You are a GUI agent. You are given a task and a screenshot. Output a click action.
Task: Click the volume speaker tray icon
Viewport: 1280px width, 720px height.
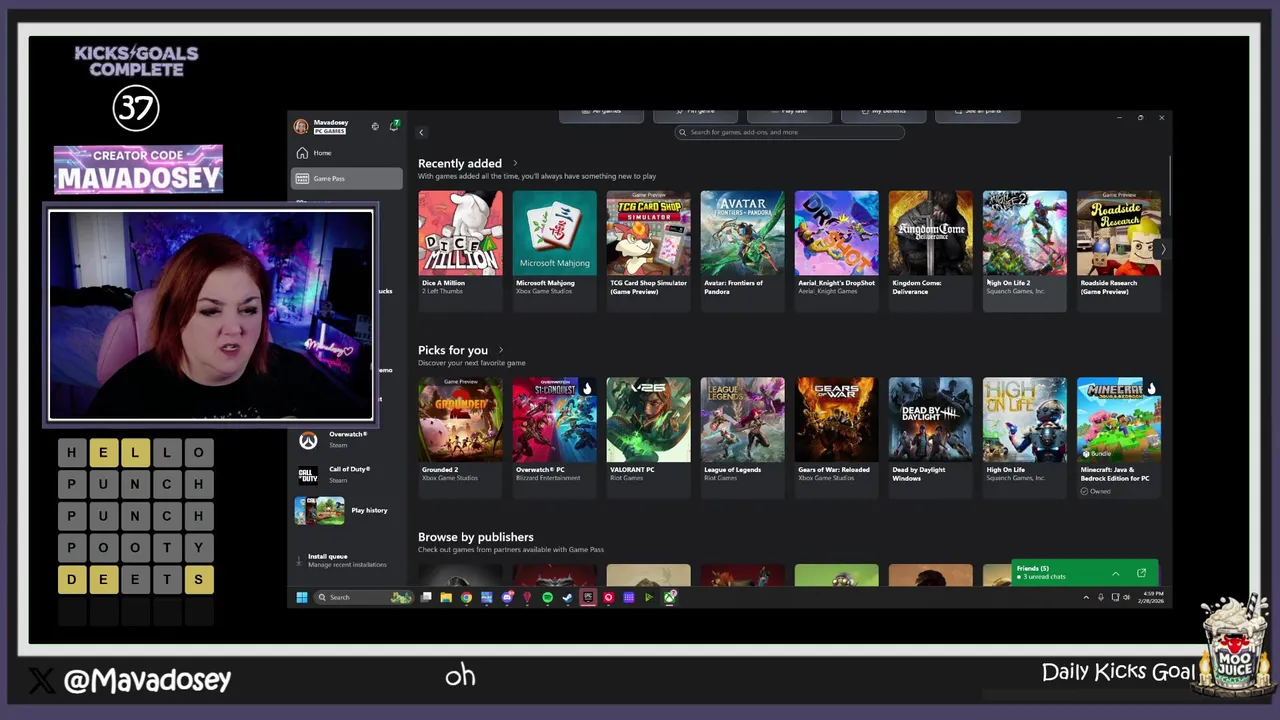[1127, 597]
